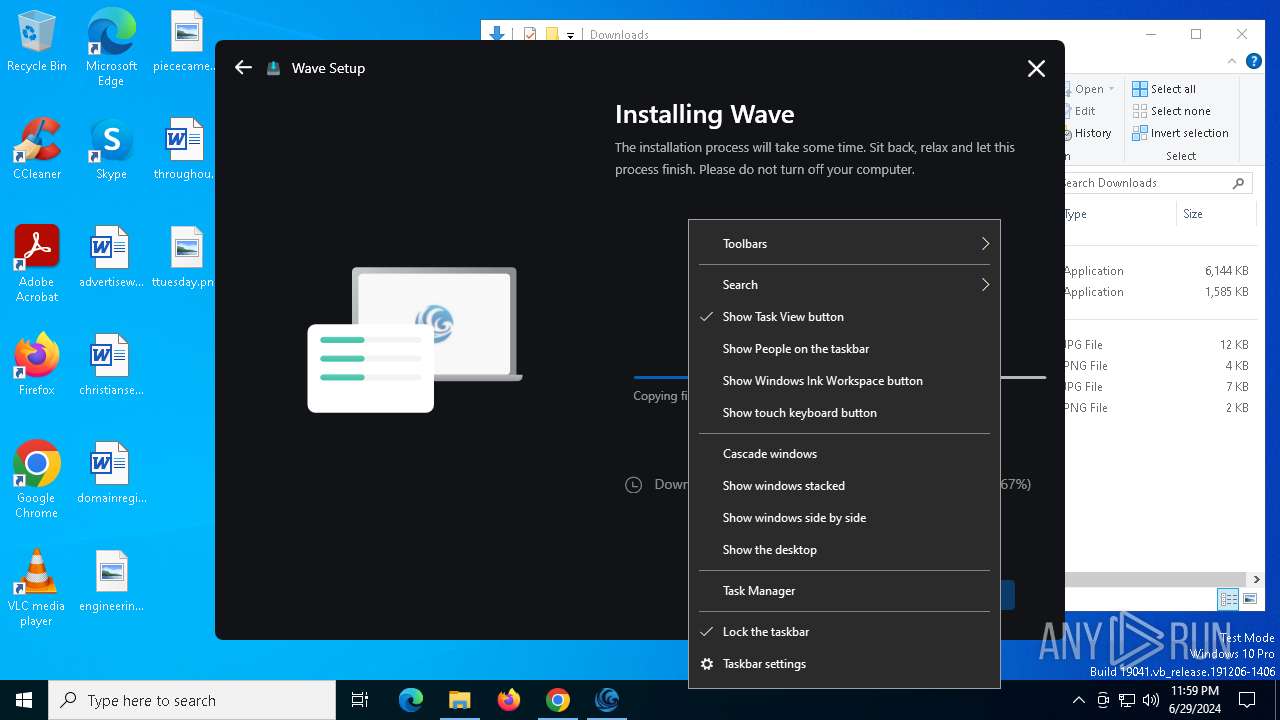The width and height of the screenshot is (1280, 720).
Task: Open the clock showing 11:59 PM
Action: [1194, 700]
